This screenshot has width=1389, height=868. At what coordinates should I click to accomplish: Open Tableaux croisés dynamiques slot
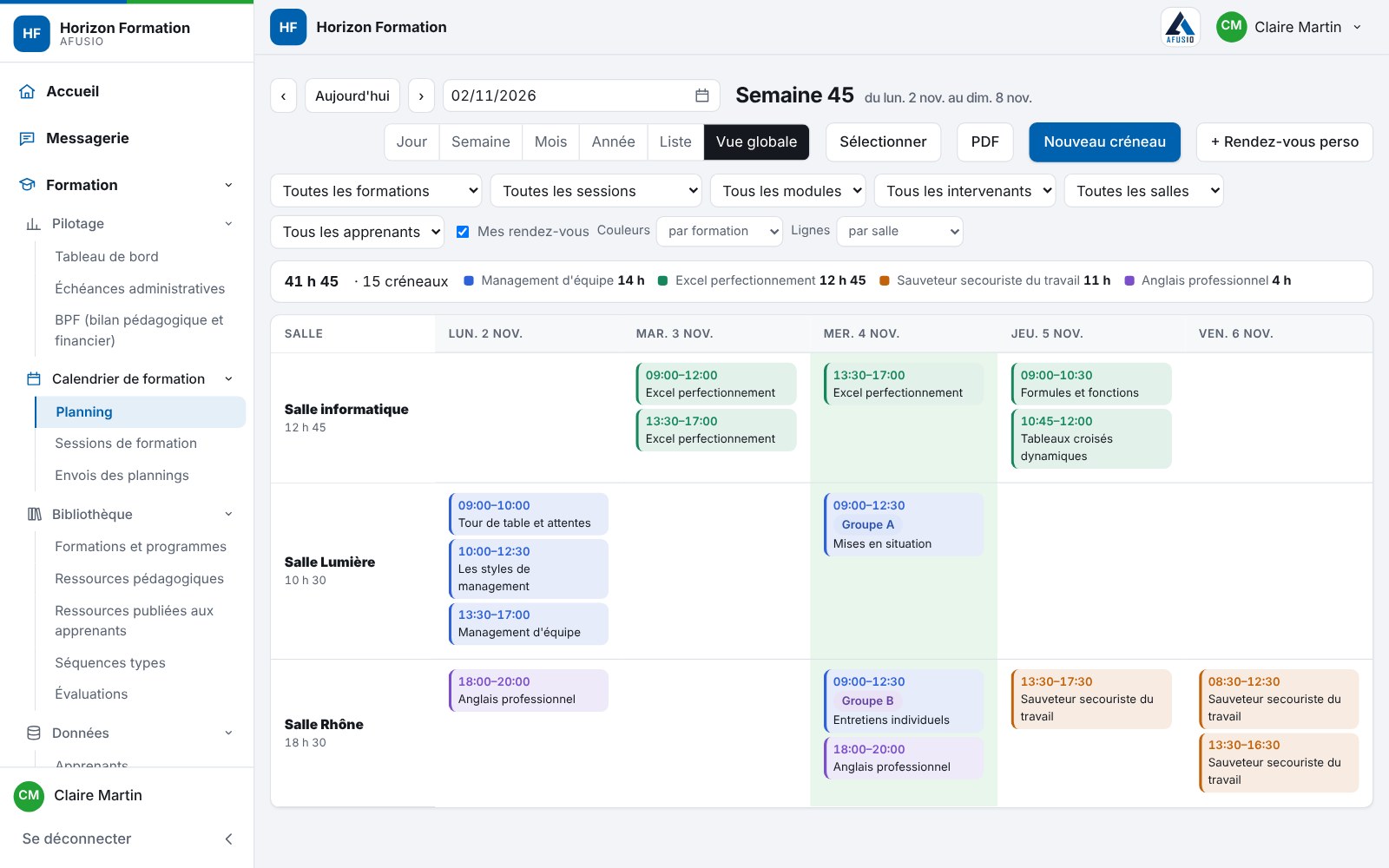[1091, 438]
